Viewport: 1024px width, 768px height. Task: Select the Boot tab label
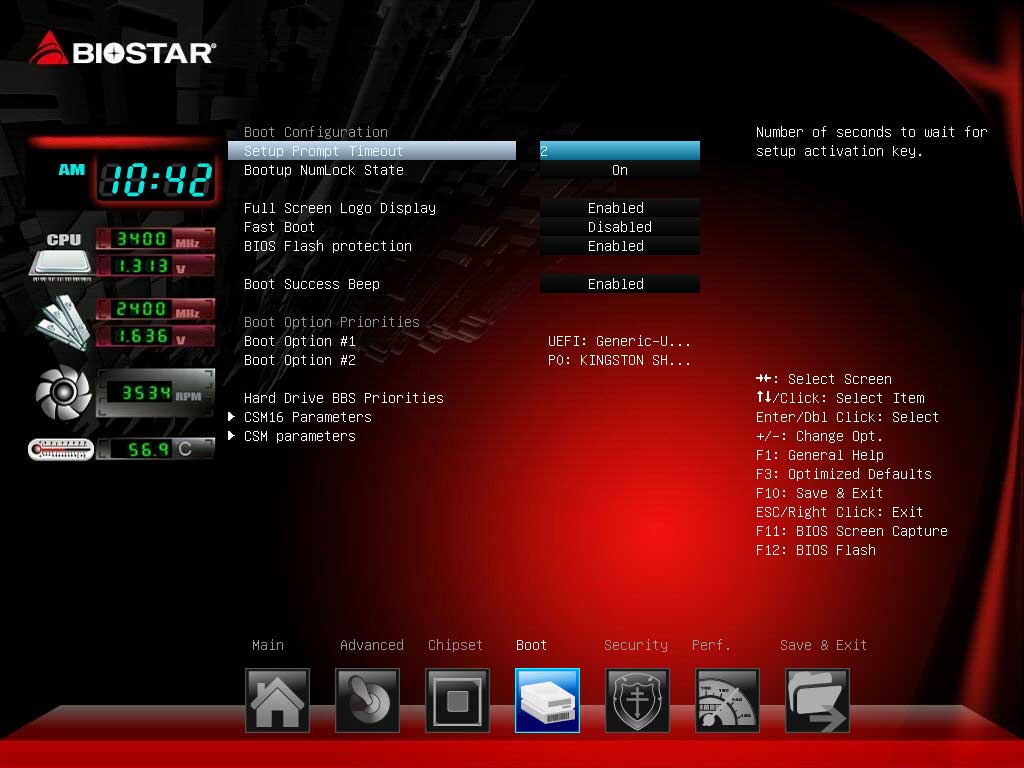531,645
